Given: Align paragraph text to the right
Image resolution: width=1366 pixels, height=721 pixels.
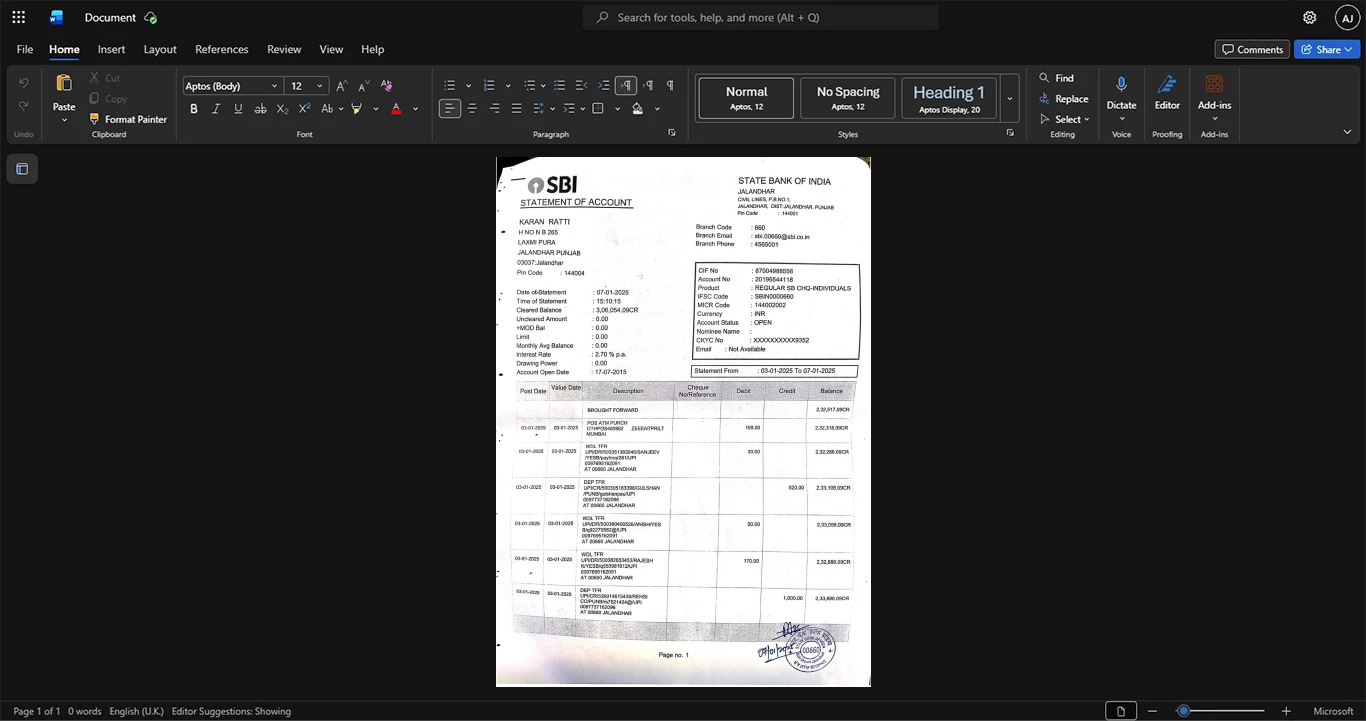Looking at the screenshot, I should click(494, 108).
